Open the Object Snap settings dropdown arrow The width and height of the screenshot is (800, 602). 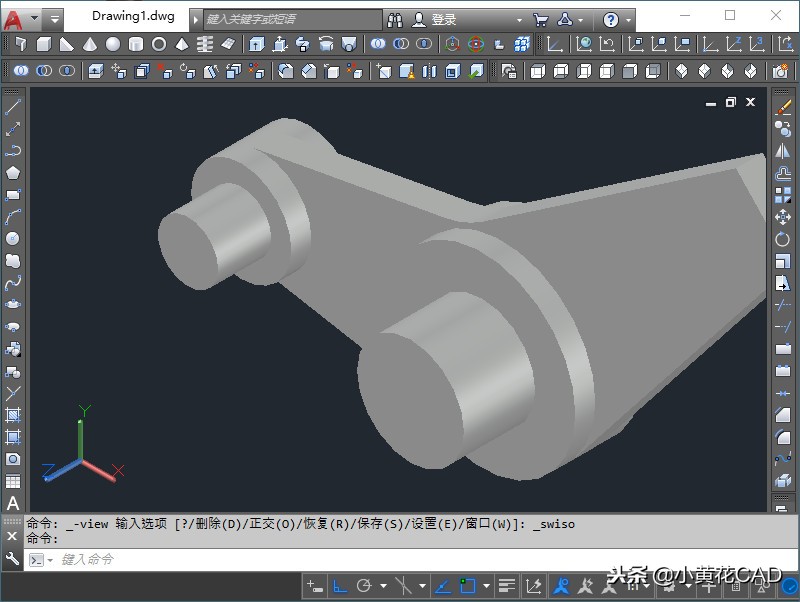[x=486, y=586]
